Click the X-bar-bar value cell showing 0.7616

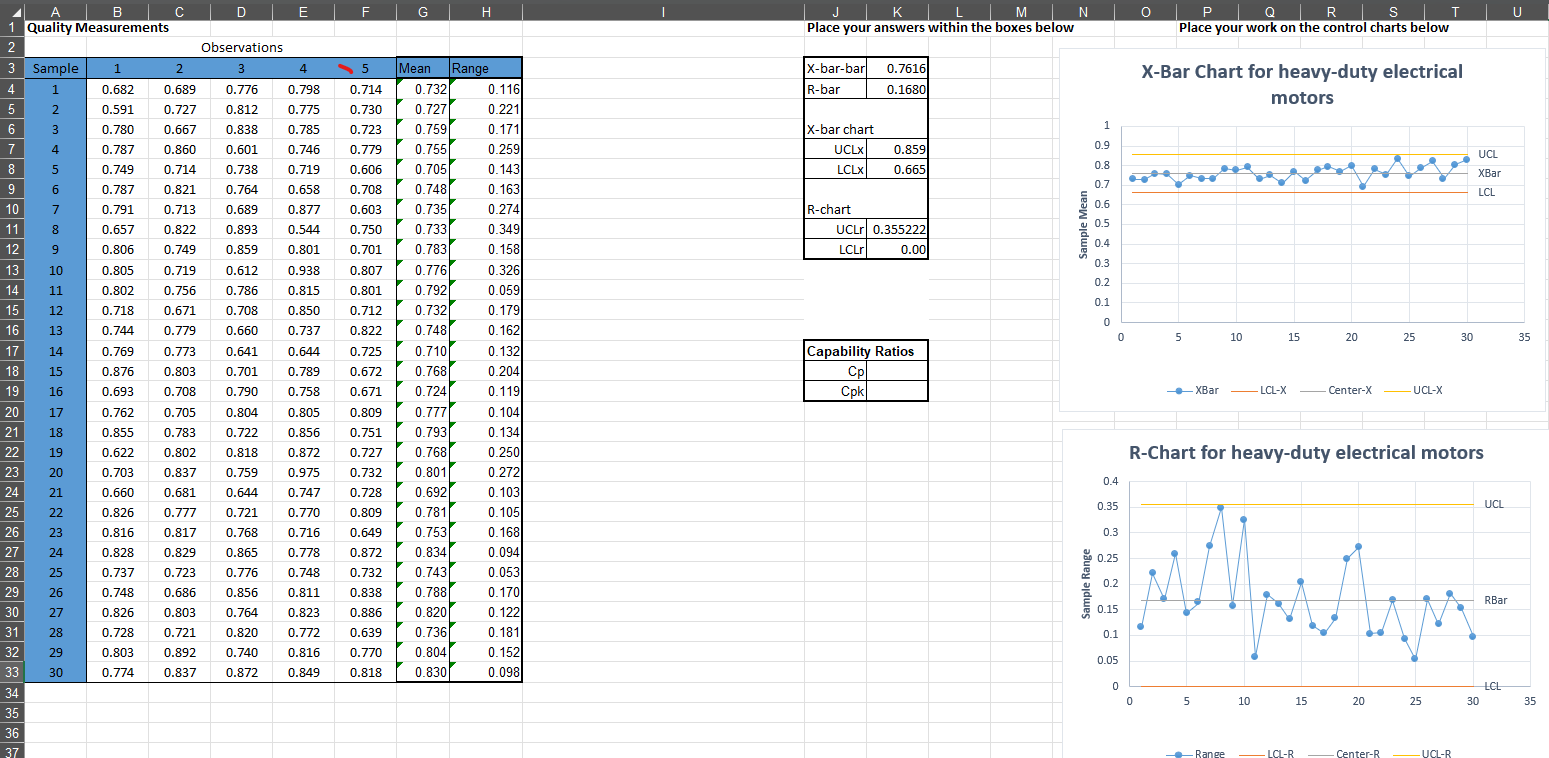click(x=897, y=68)
